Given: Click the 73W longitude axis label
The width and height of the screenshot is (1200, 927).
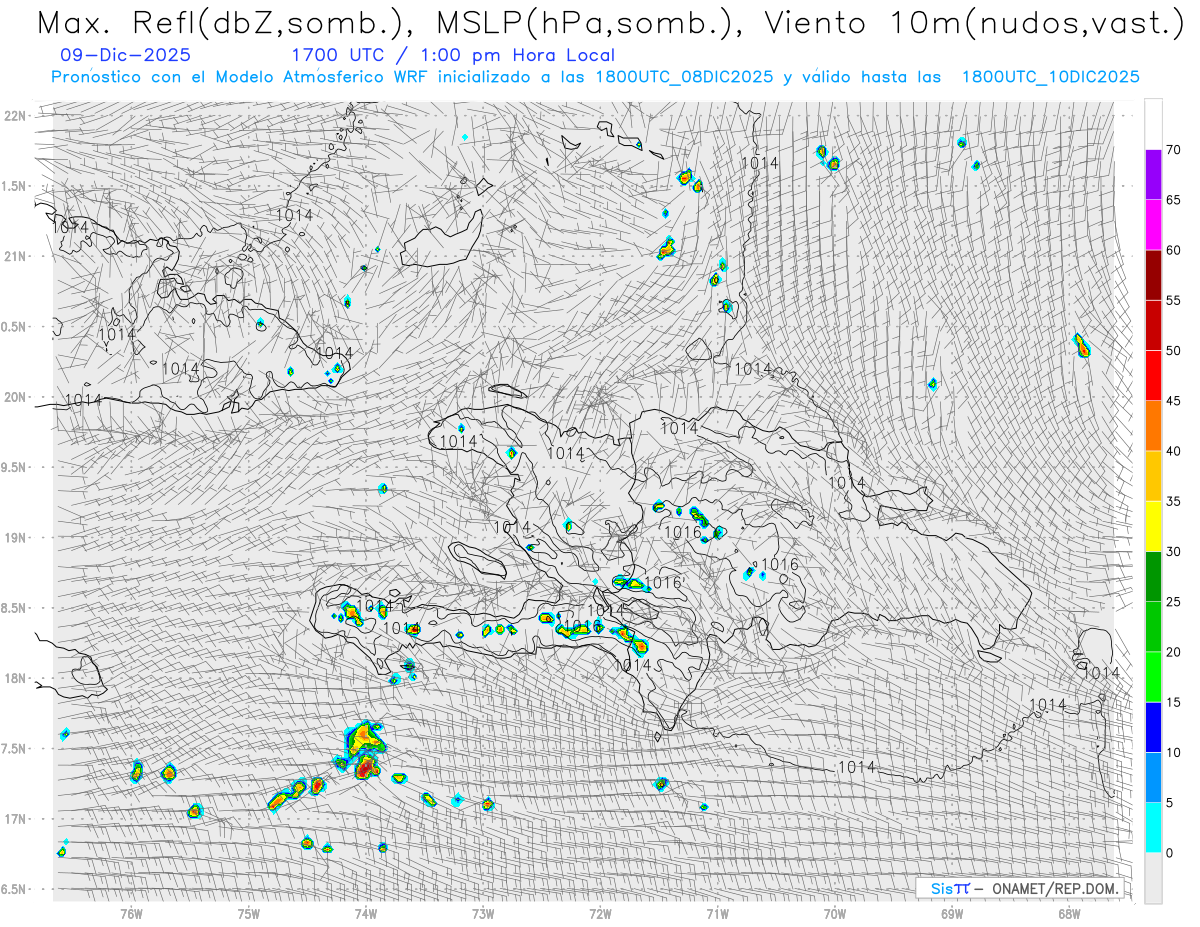Looking at the screenshot, I should (x=483, y=912).
